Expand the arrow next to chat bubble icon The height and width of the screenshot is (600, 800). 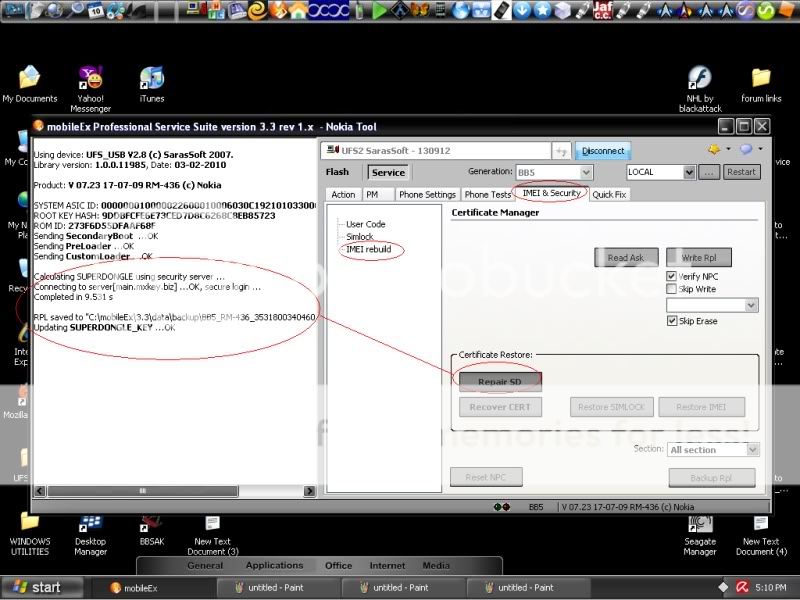pyautogui.click(x=760, y=149)
